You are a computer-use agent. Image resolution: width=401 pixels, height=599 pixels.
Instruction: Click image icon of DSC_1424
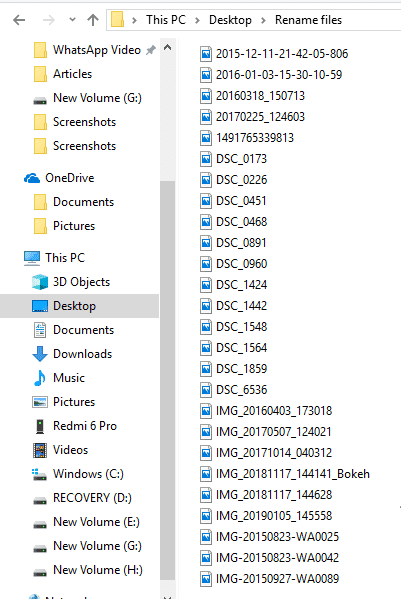click(x=206, y=285)
